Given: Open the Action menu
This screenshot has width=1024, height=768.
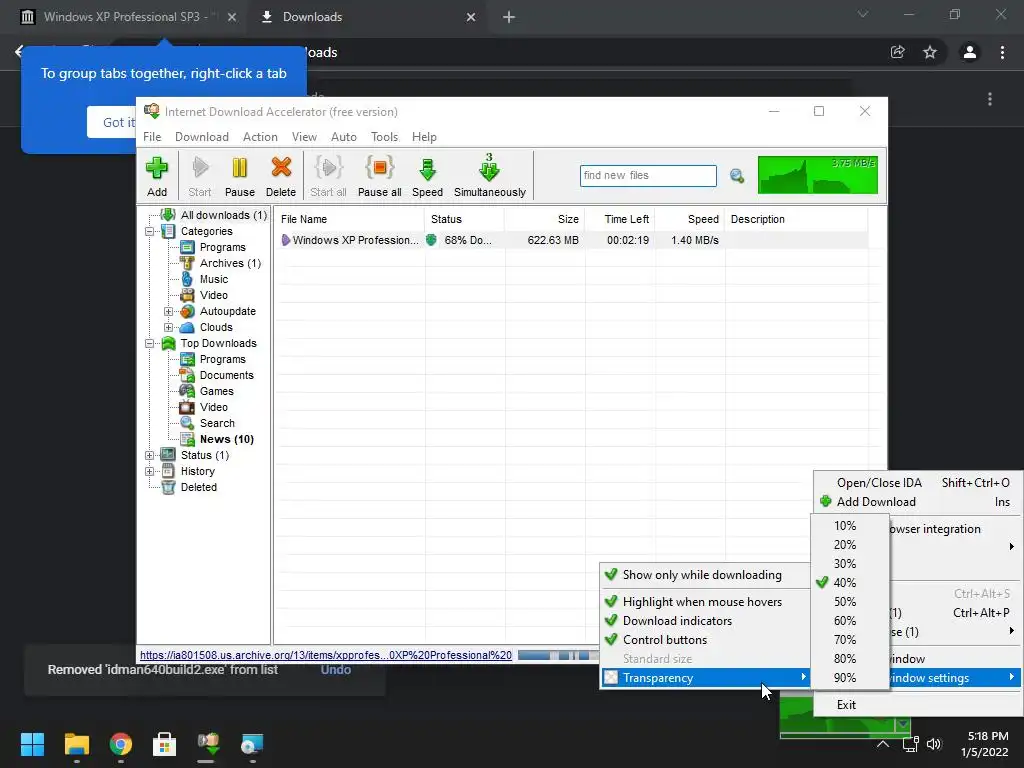Looking at the screenshot, I should pos(260,136).
